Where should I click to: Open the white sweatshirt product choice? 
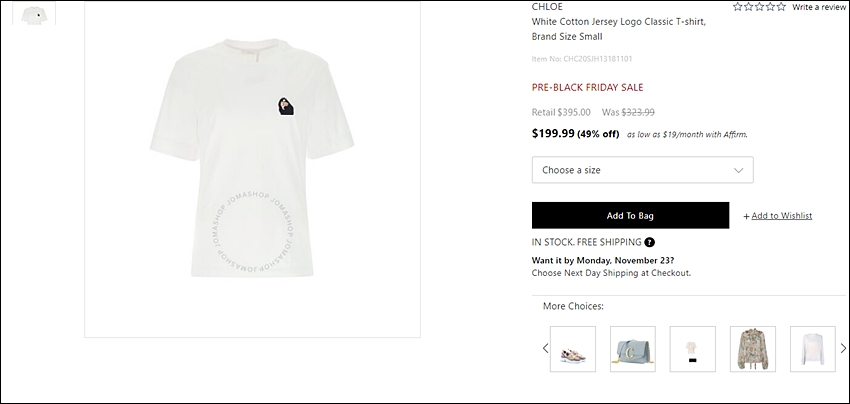pos(813,349)
